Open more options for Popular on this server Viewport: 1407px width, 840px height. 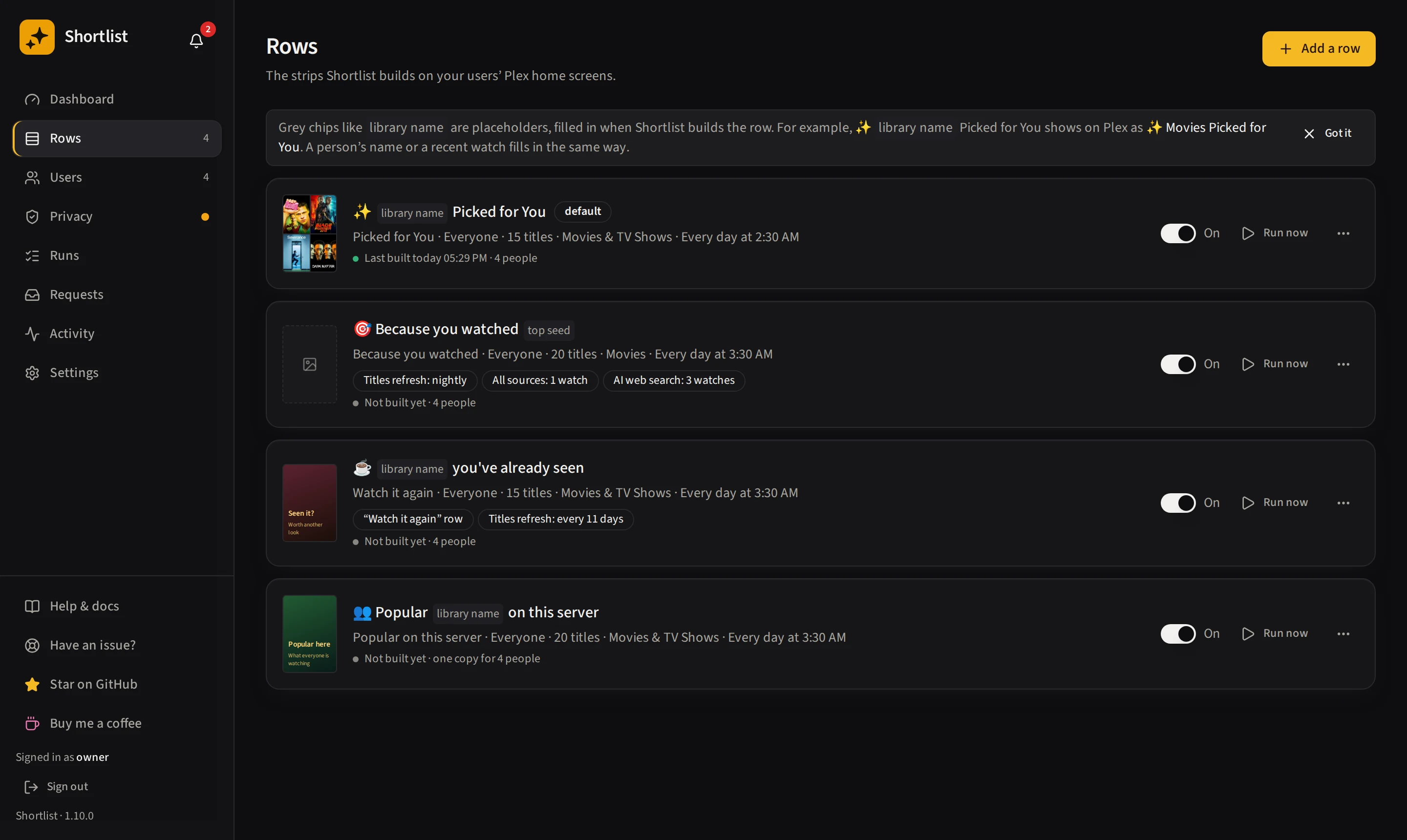pos(1343,633)
